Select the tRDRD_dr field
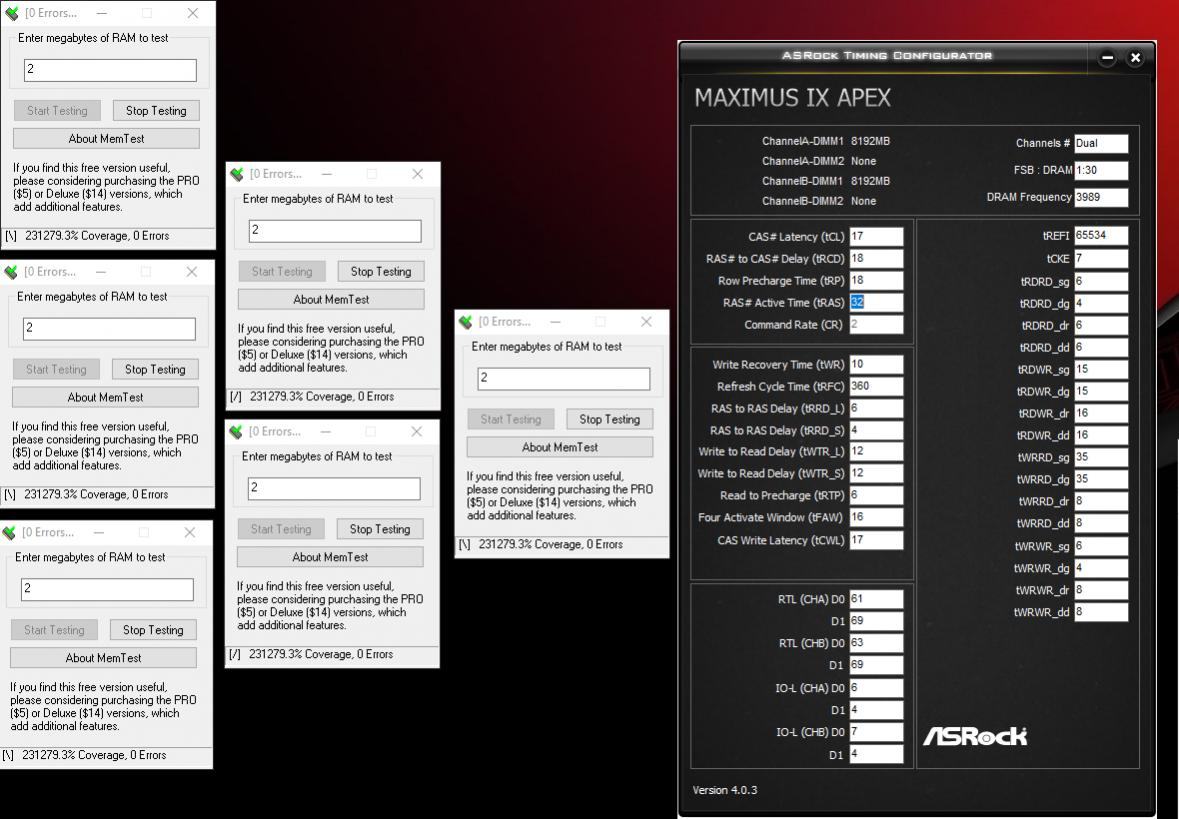 (x=1101, y=326)
